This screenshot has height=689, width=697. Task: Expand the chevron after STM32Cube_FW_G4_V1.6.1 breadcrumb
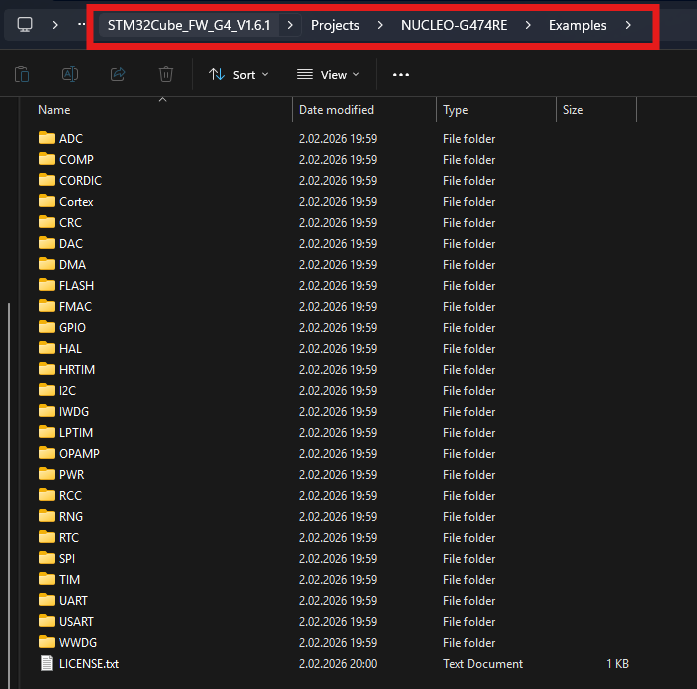(290, 25)
